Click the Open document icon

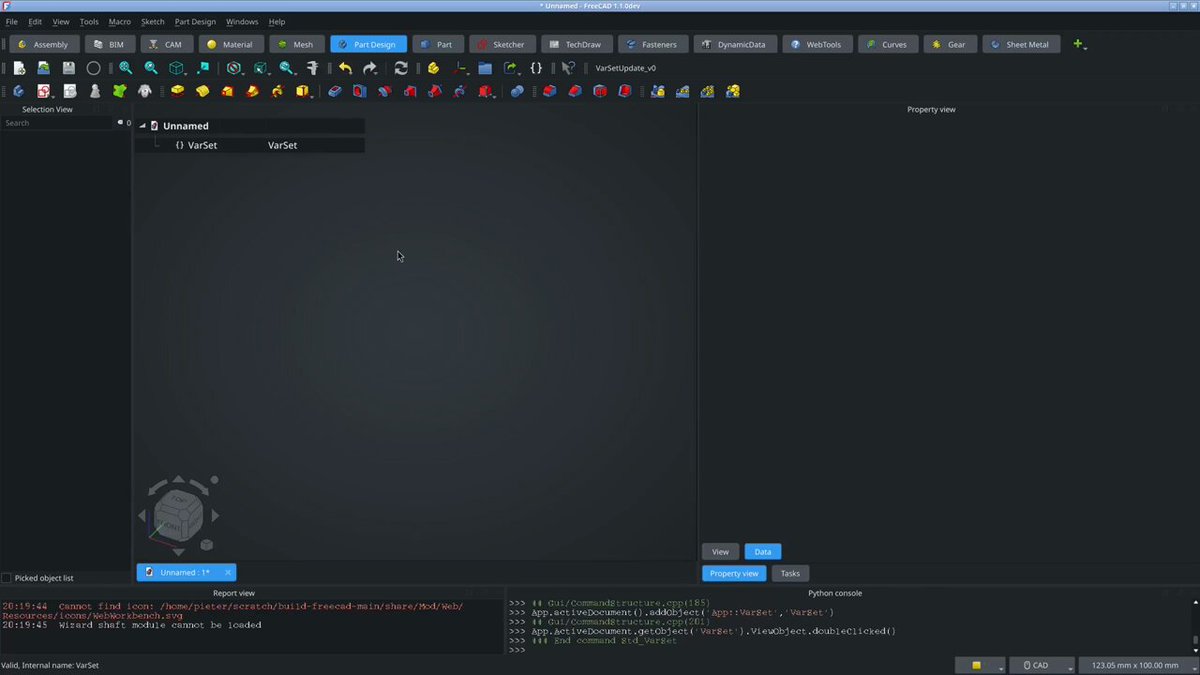click(44, 68)
